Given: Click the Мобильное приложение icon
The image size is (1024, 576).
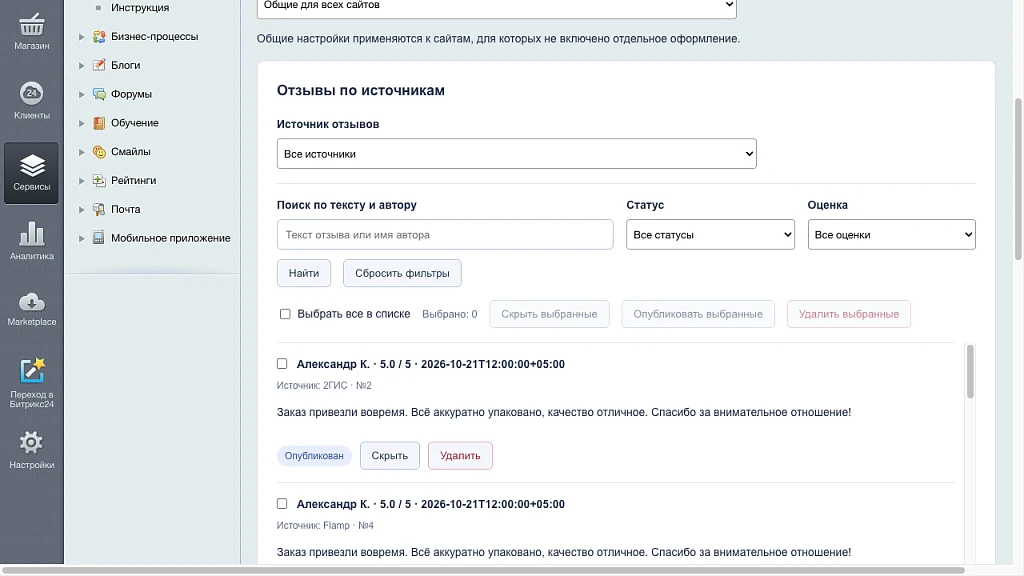Looking at the screenshot, I should coord(99,238).
